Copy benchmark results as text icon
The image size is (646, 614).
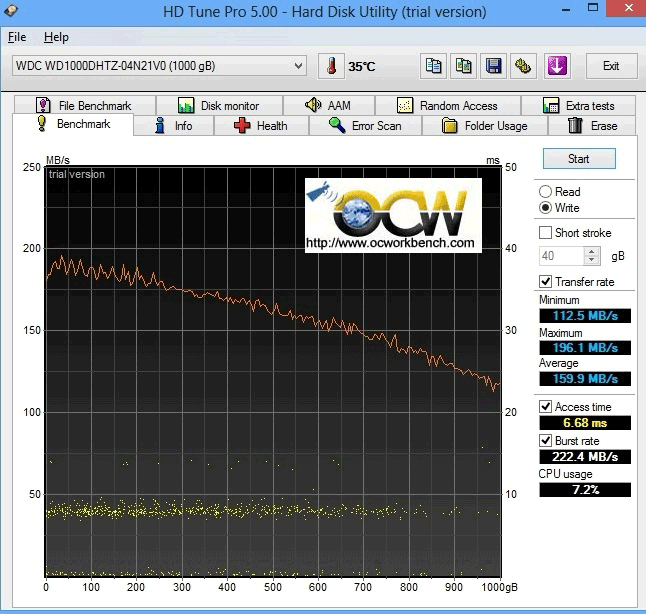pos(433,66)
